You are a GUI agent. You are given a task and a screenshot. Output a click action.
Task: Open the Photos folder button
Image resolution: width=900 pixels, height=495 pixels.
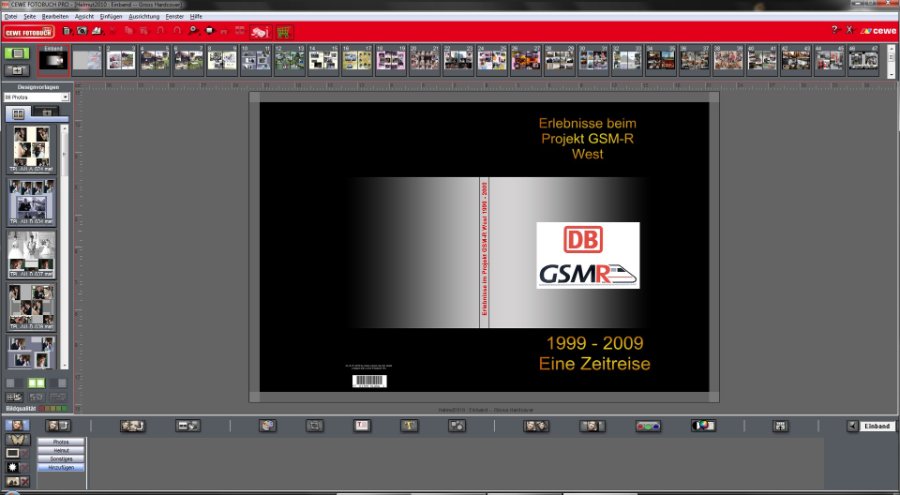[61, 442]
